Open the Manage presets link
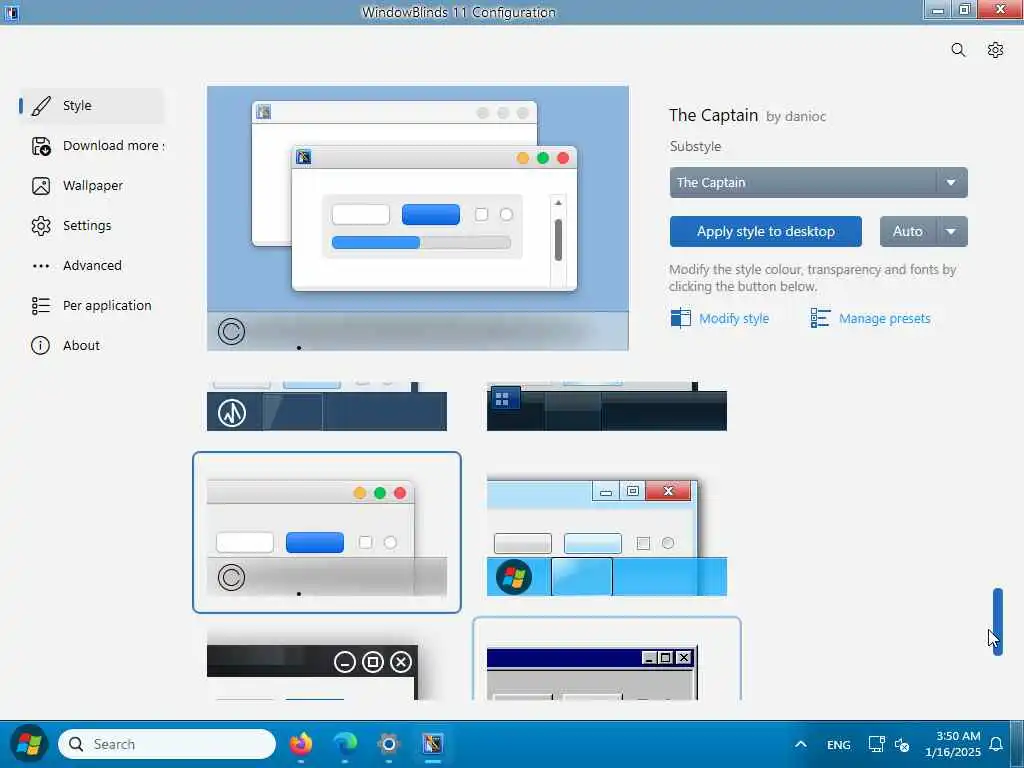Viewport: 1024px width, 768px height. click(884, 319)
